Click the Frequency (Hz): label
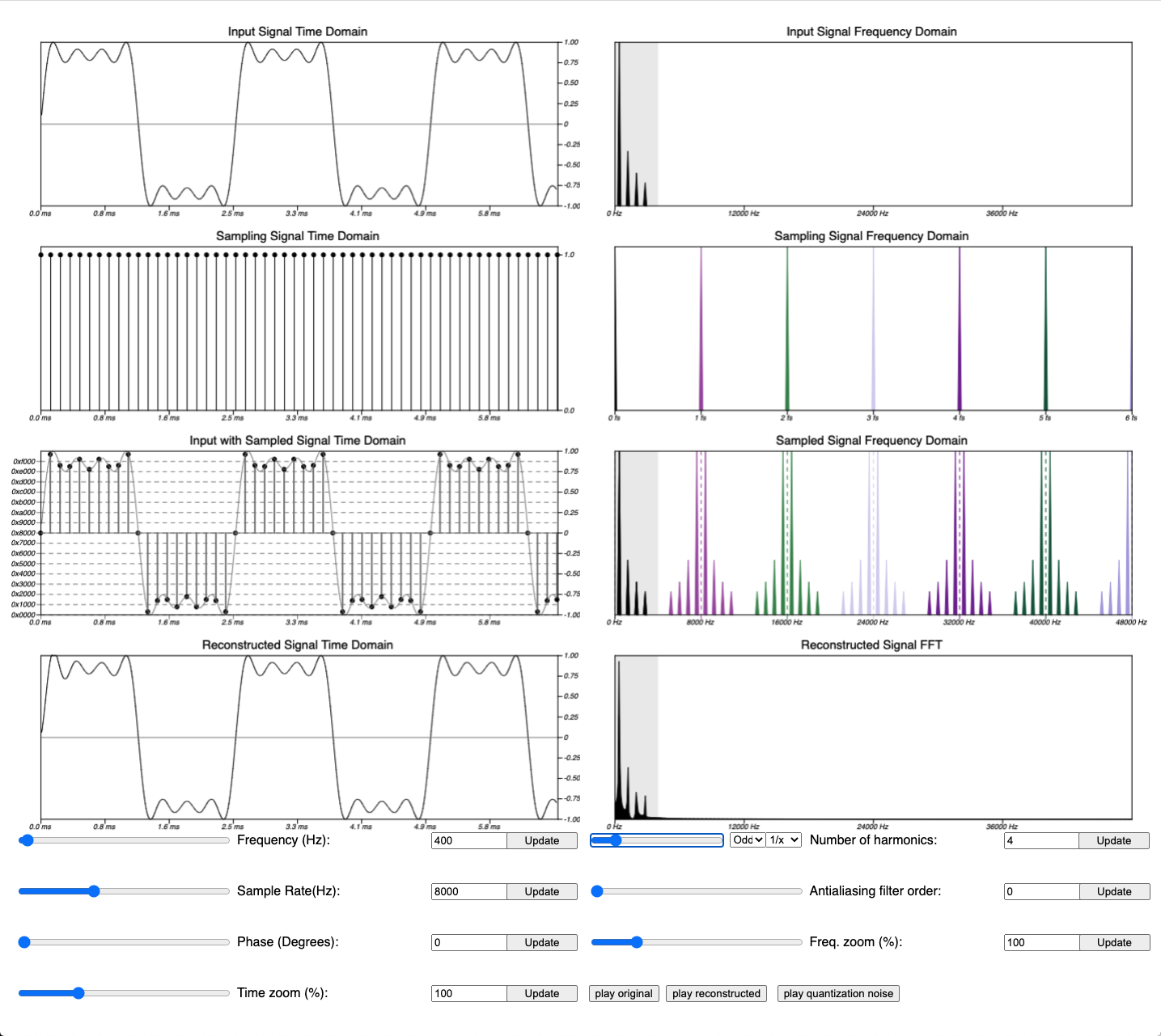 tap(283, 840)
